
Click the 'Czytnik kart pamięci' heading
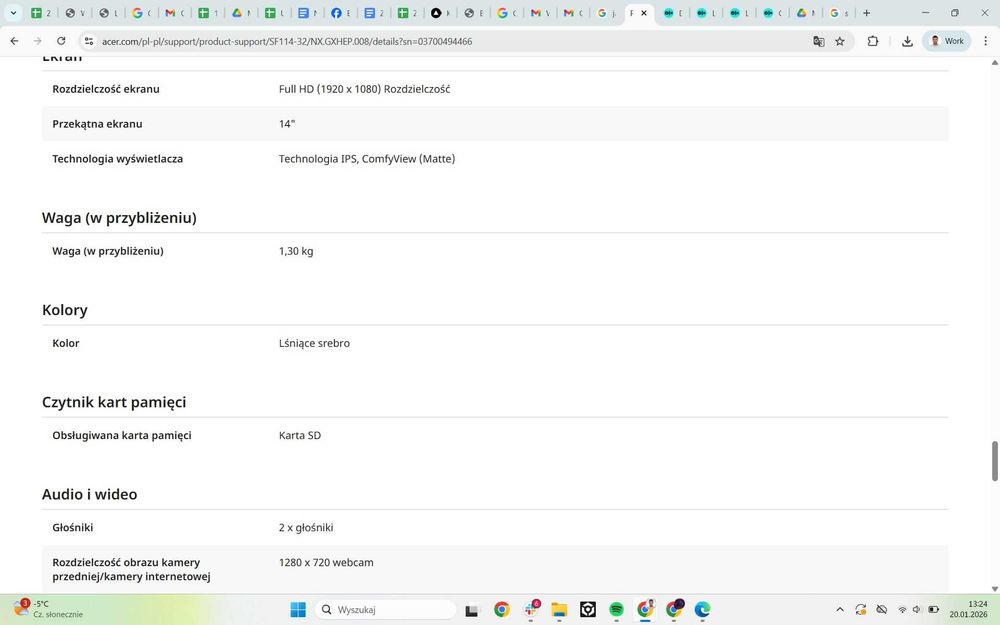[x=114, y=402]
